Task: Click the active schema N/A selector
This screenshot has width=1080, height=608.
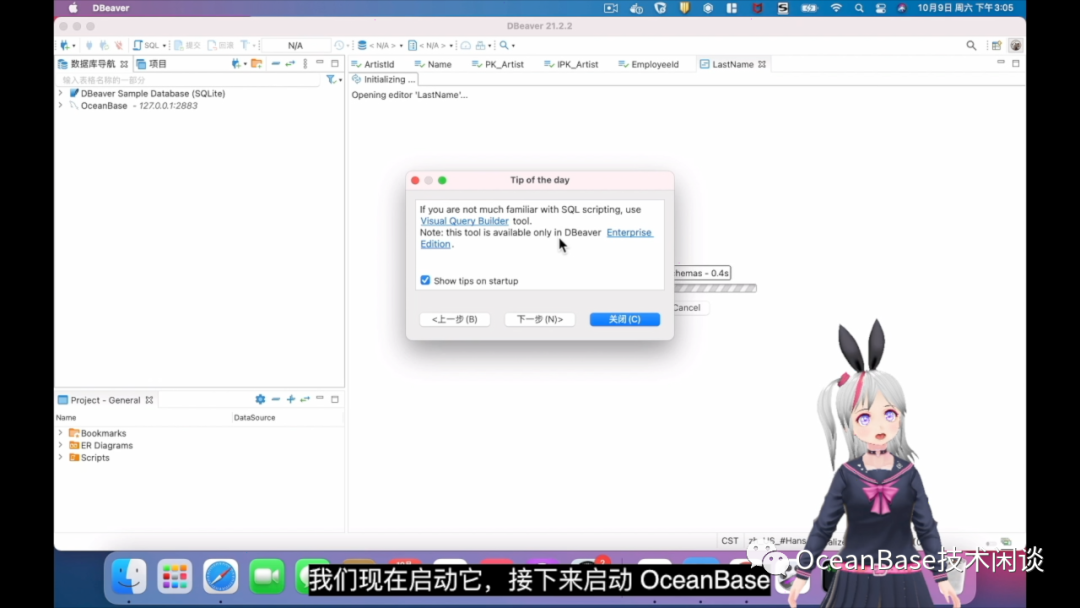Action: pos(427,45)
